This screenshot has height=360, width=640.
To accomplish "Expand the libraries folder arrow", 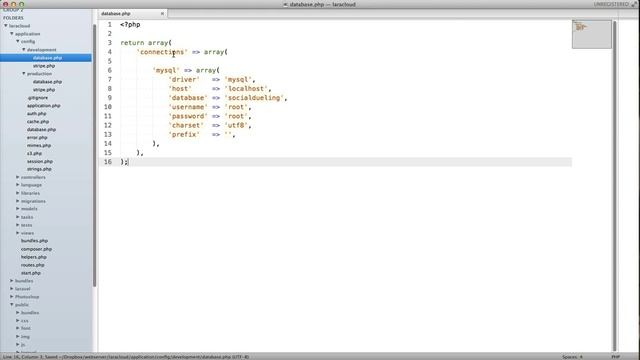I will click(x=18, y=193).
